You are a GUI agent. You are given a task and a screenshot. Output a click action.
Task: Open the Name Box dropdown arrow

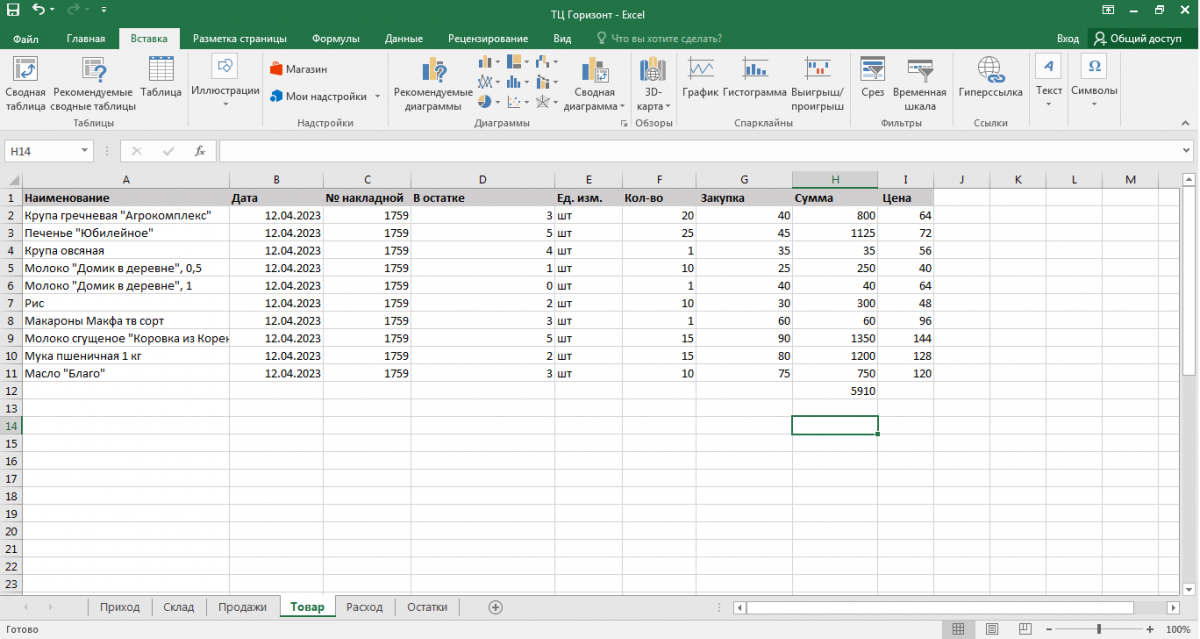click(x=85, y=151)
